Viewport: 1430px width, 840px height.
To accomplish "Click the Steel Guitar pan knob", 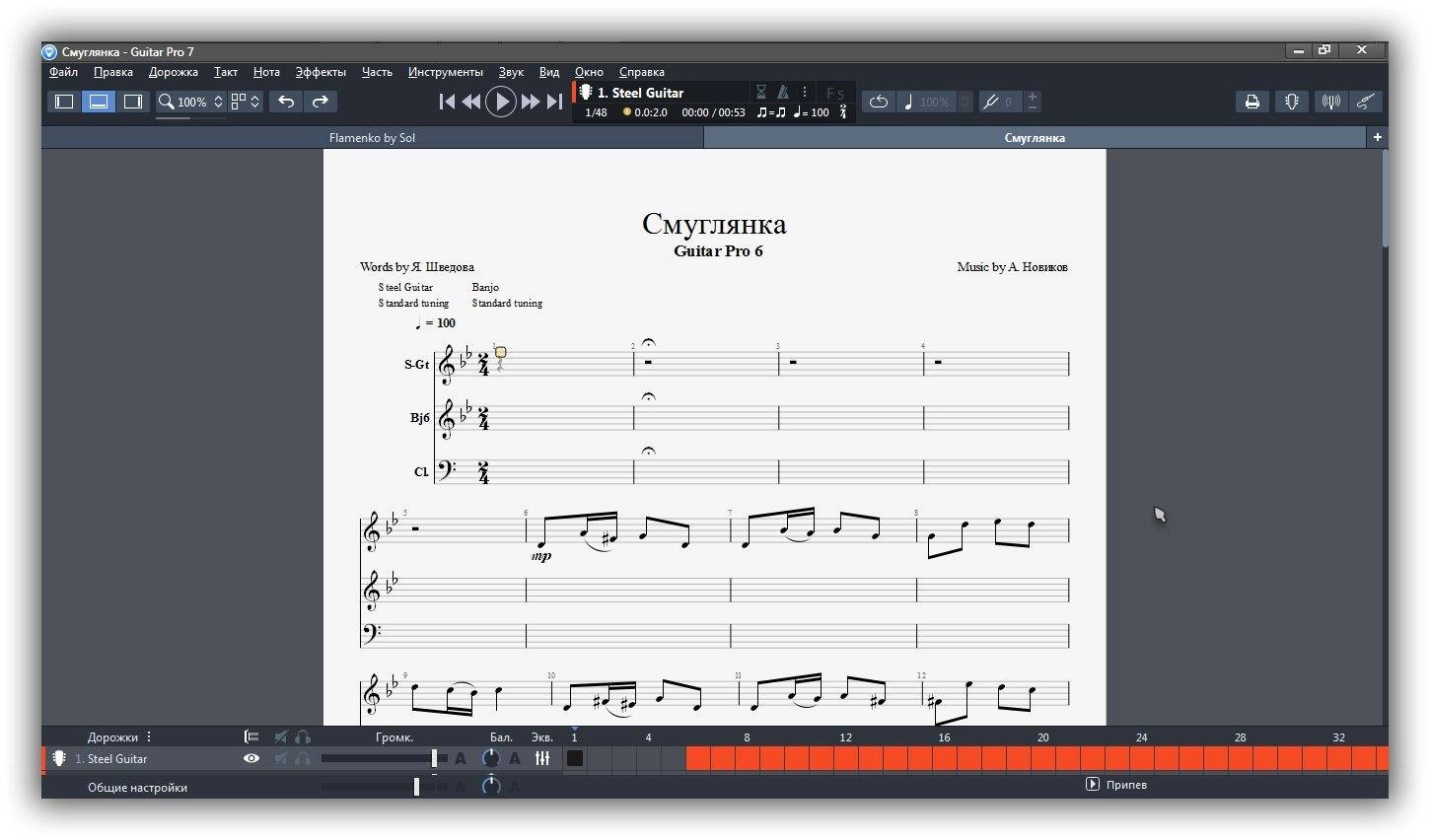I will coord(490,758).
